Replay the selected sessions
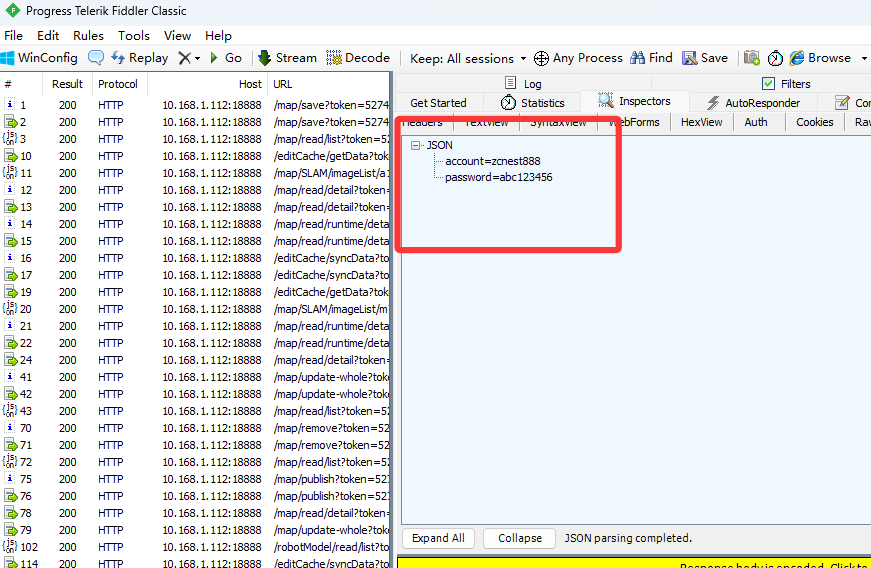The width and height of the screenshot is (871, 568). 139,58
